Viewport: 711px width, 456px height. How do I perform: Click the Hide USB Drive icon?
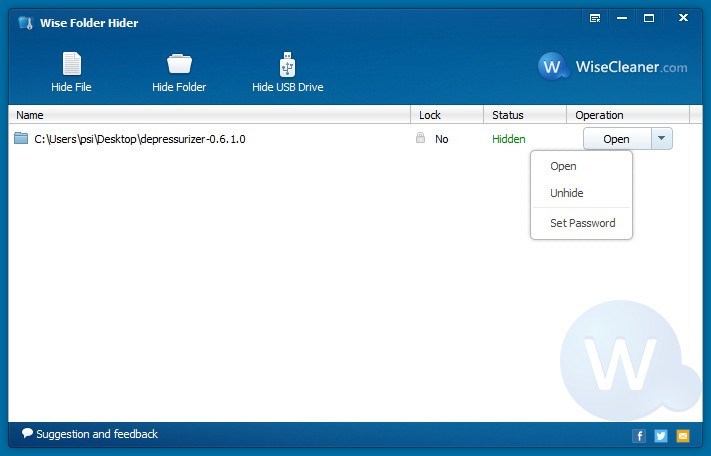(x=287, y=64)
